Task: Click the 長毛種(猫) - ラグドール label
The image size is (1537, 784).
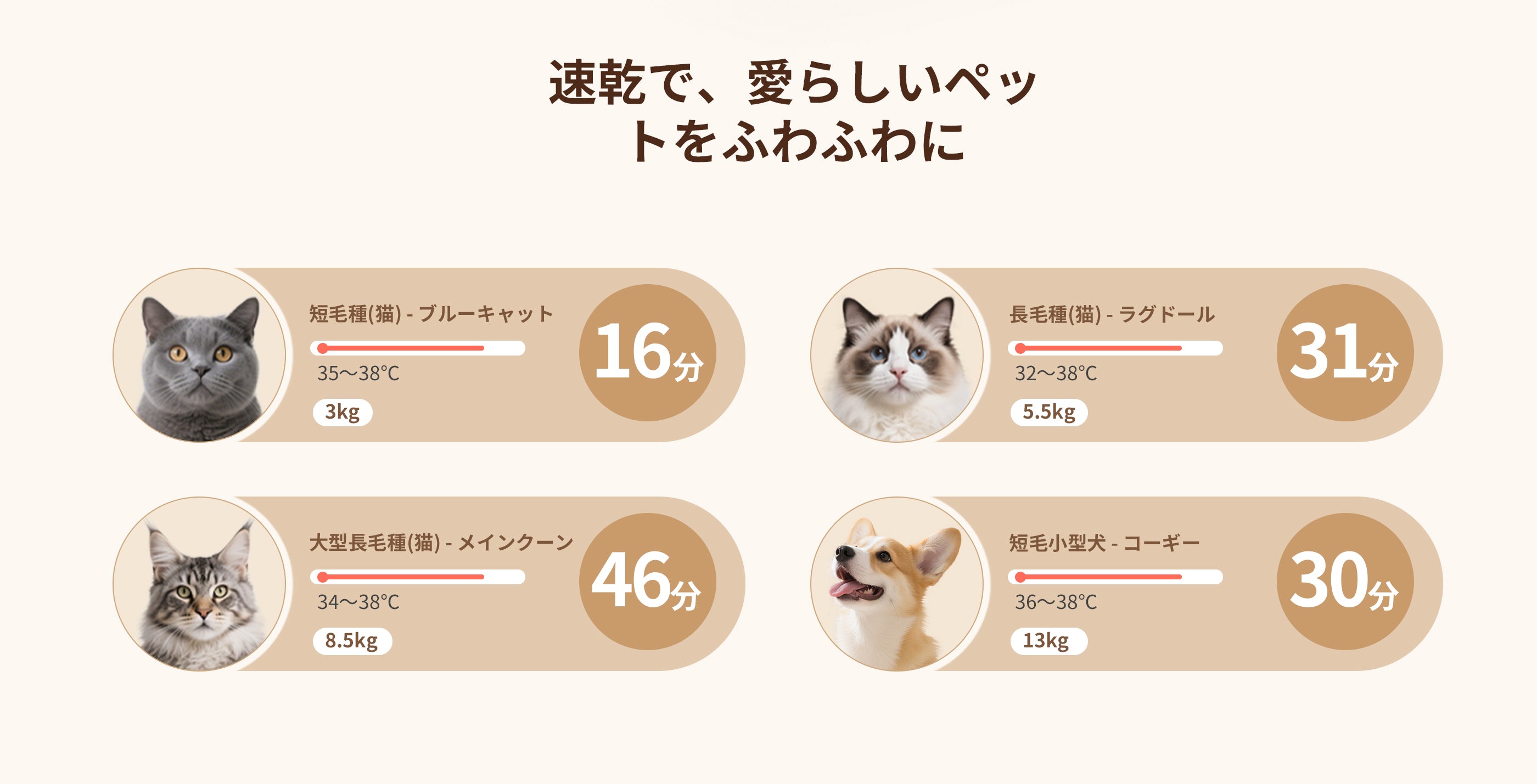Action: (1112, 314)
